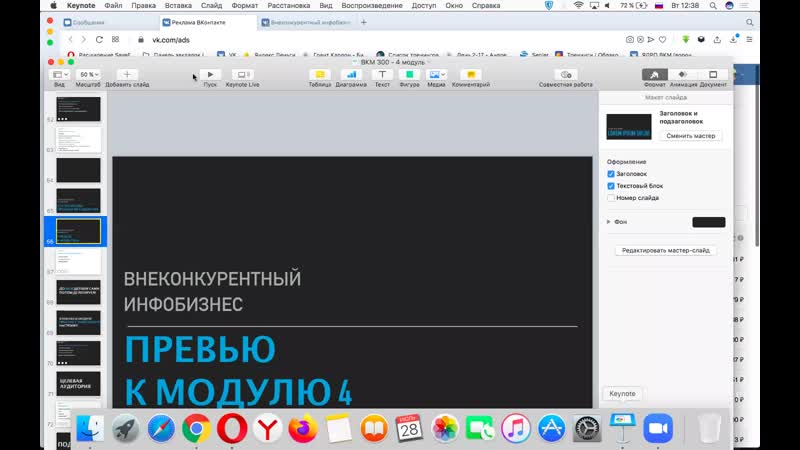Open browser downloads icon
Screen dimensions: 800x450
click(x=733, y=39)
